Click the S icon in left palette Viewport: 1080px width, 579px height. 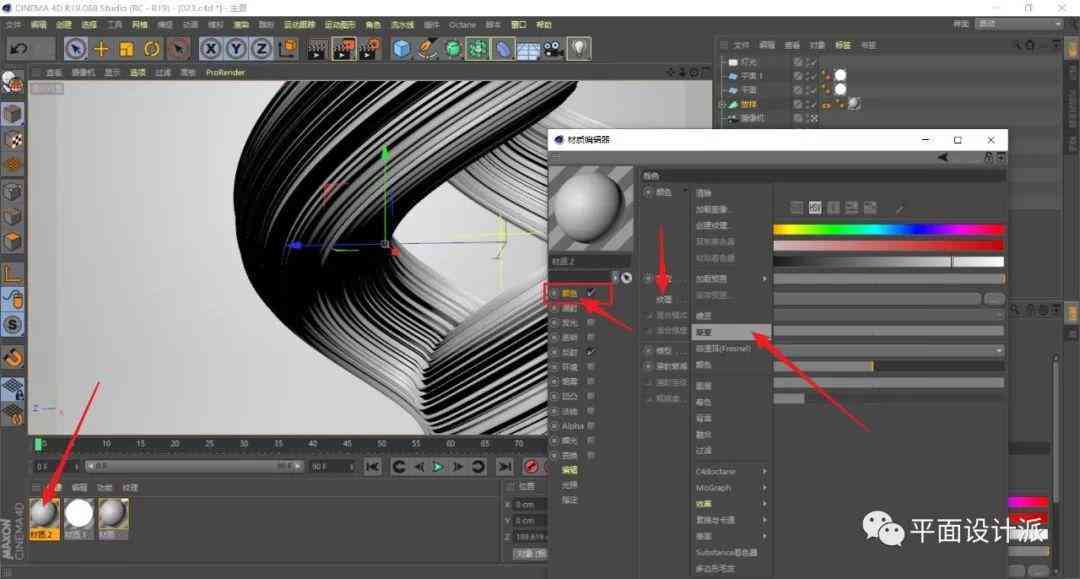tap(12, 324)
